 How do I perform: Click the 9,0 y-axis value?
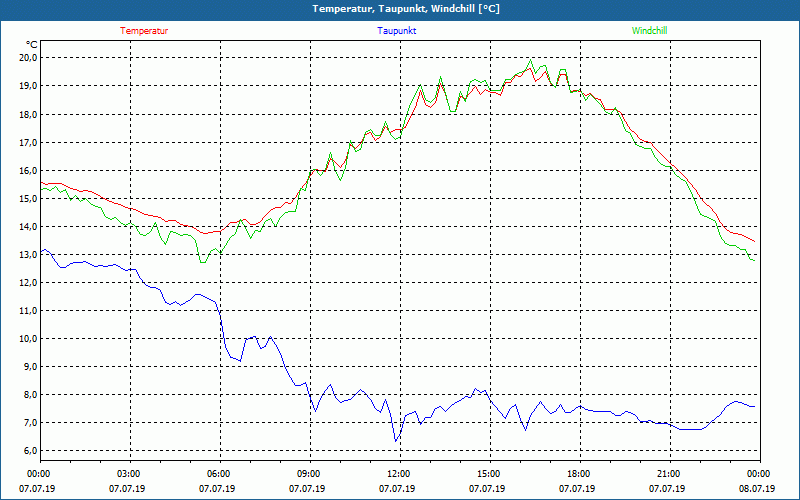[x=30, y=367]
